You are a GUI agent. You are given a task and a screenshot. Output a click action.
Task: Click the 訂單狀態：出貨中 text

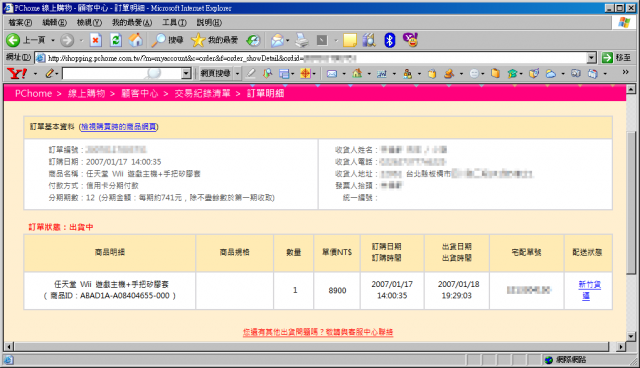click(61, 227)
